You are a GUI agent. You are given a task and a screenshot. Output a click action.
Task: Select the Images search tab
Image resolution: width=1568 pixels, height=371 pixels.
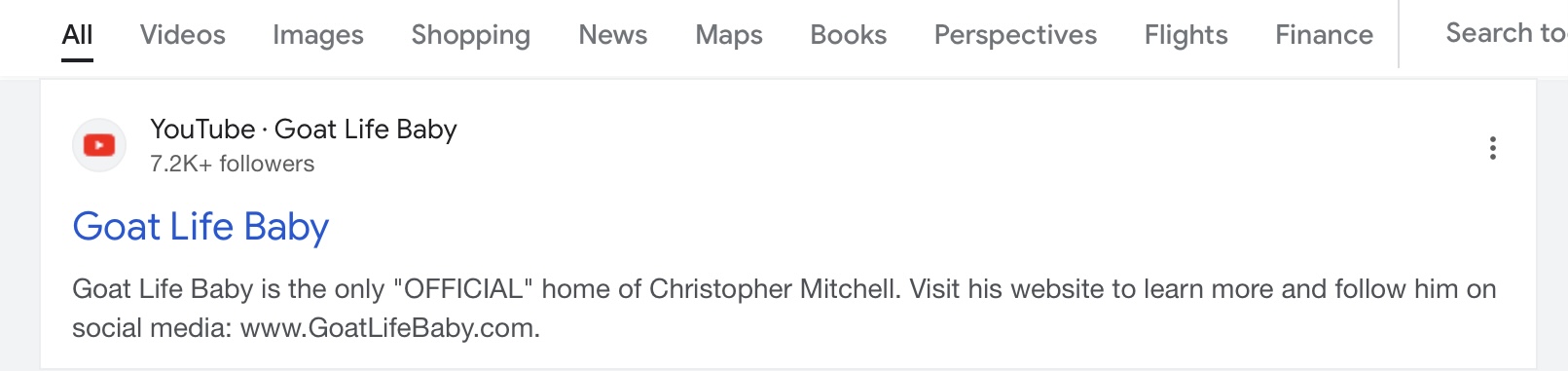(x=318, y=35)
